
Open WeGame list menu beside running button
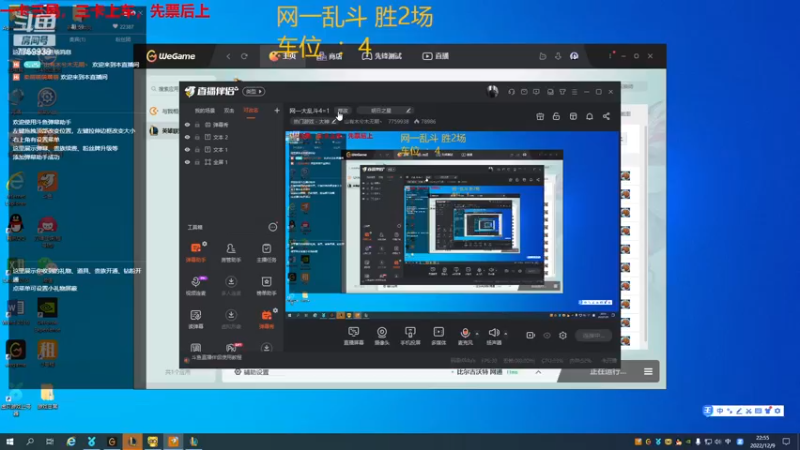click(648, 371)
